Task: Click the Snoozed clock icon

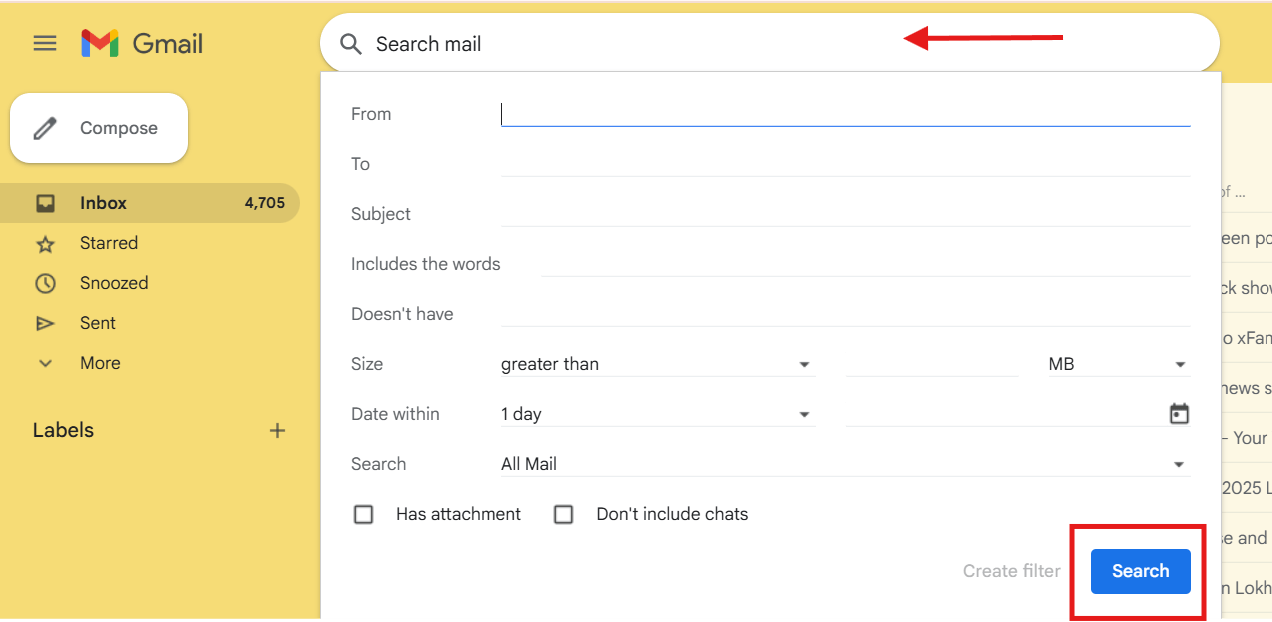Action: (45, 283)
